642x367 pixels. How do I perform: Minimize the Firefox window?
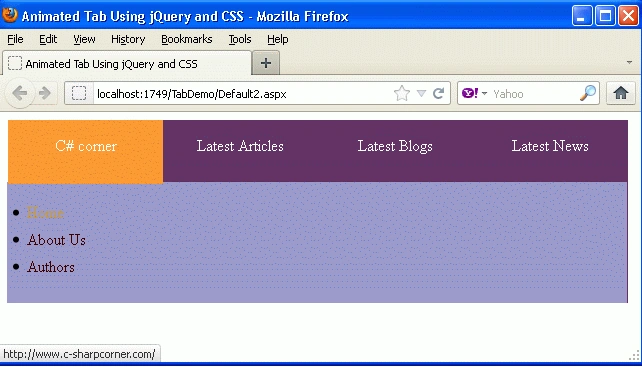click(x=582, y=16)
